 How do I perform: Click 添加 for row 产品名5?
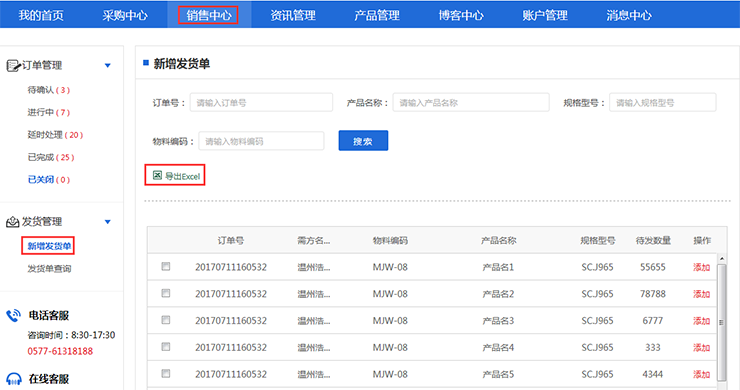pyautogui.click(x=701, y=374)
